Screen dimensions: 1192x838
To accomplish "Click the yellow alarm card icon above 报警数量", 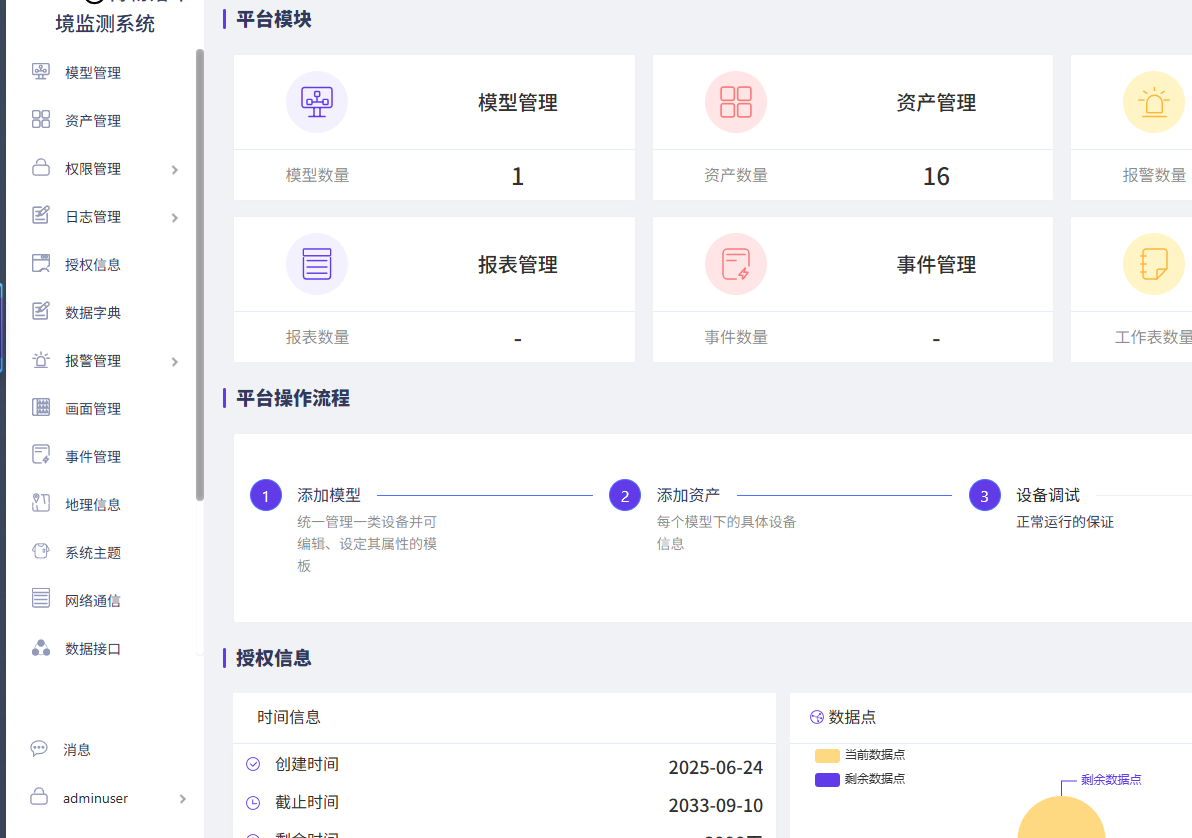I will 1154,102.
